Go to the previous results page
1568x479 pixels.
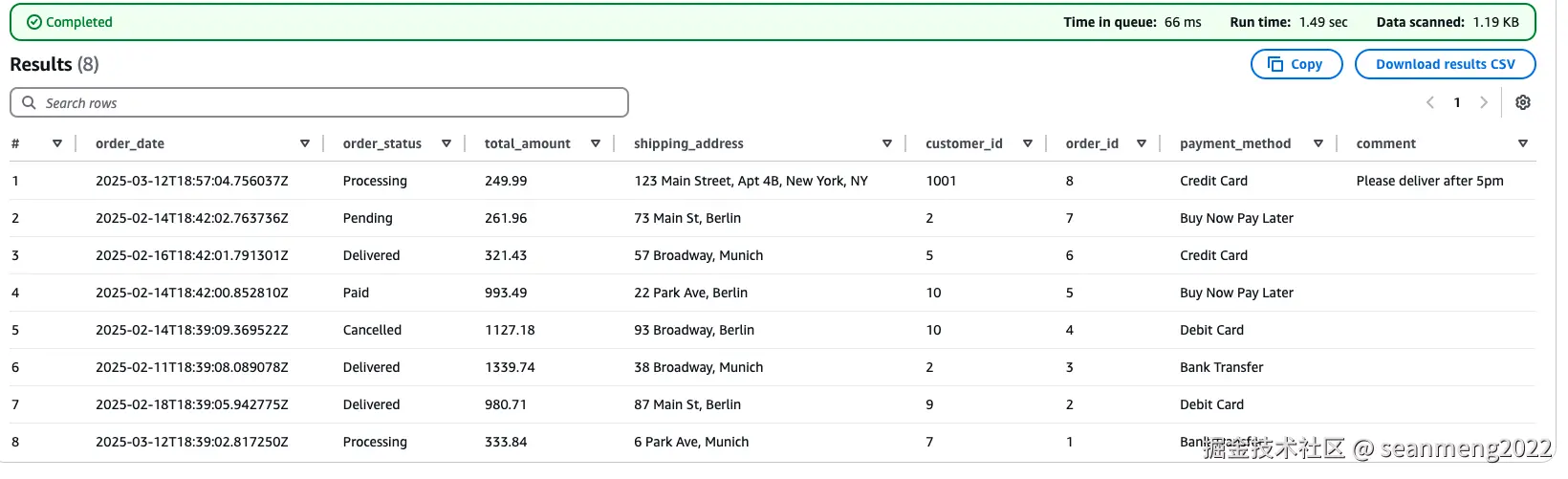pyautogui.click(x=1430, y=102)
